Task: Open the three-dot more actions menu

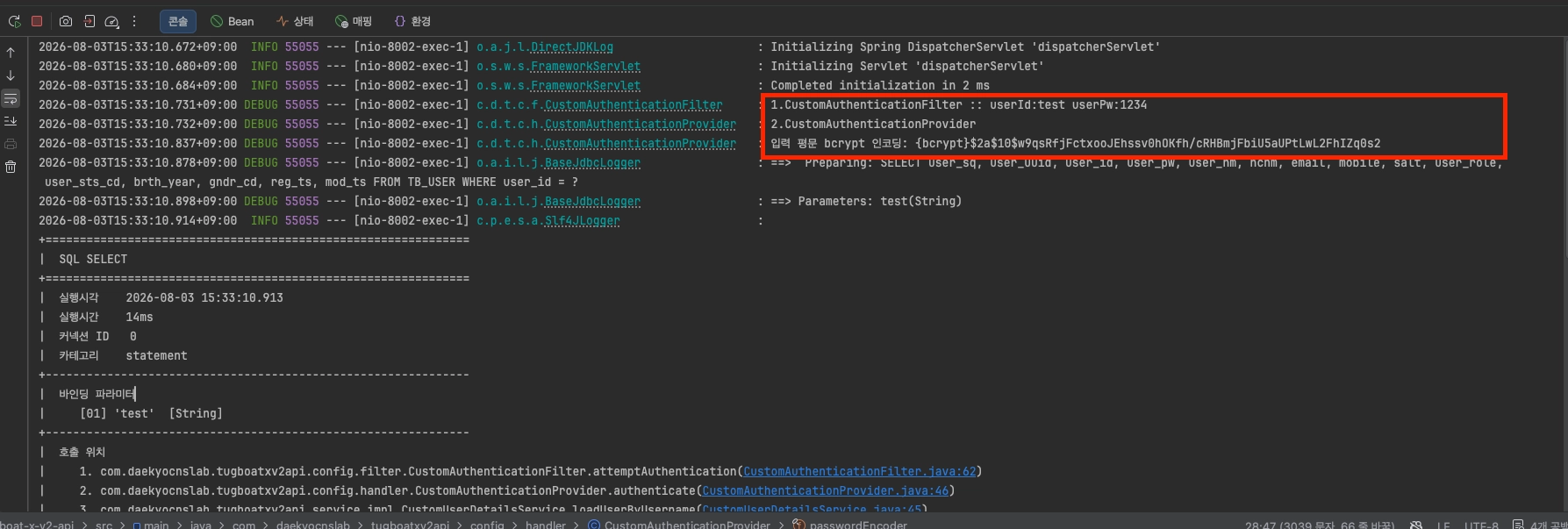Action: [134, 21]
